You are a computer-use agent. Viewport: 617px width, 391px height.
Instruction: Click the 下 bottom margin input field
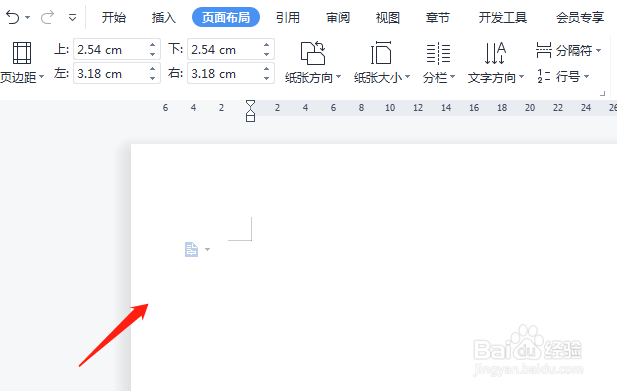[225, 50]
